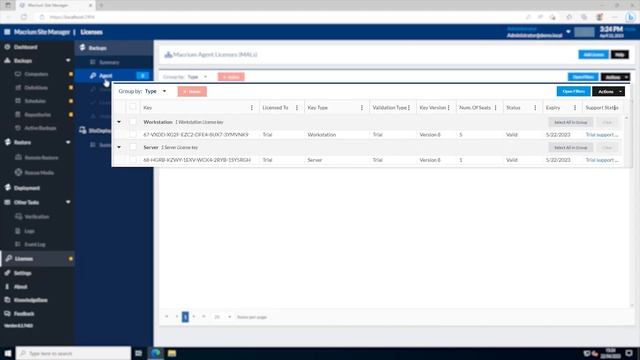Click the Add License button

(x=593, y=54)
